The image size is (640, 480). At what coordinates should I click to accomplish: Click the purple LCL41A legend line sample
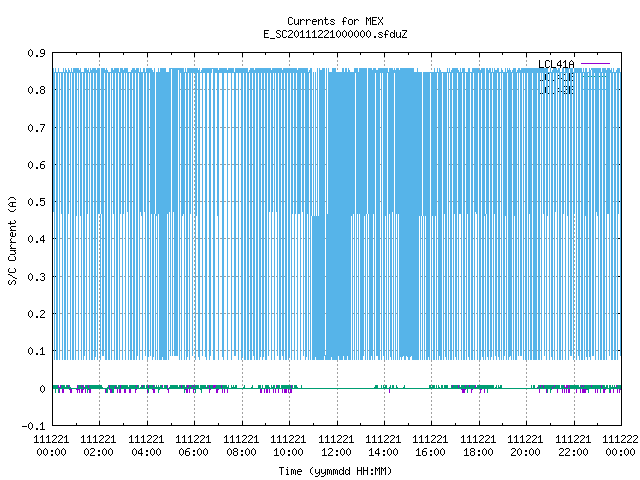point(595,64)
